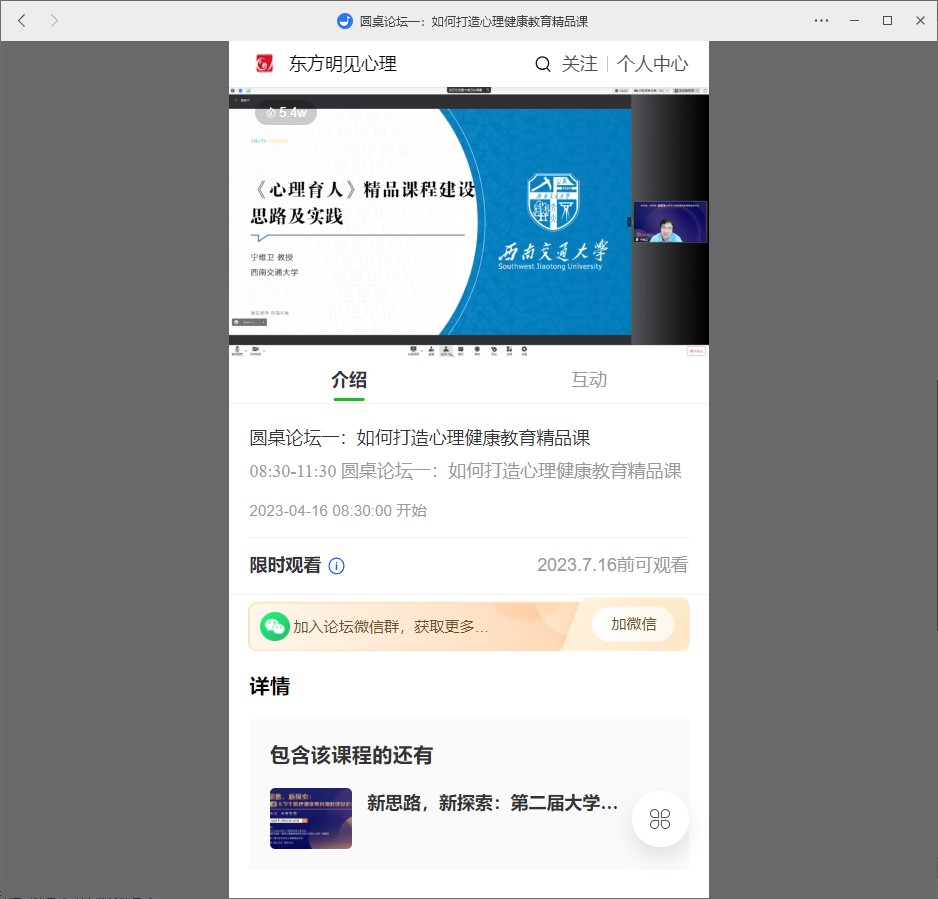This screenshot has width=938, height=899.
Task: Click the info icon beside 限时观看
Action: pyautogui.click(x=337, y=566)
